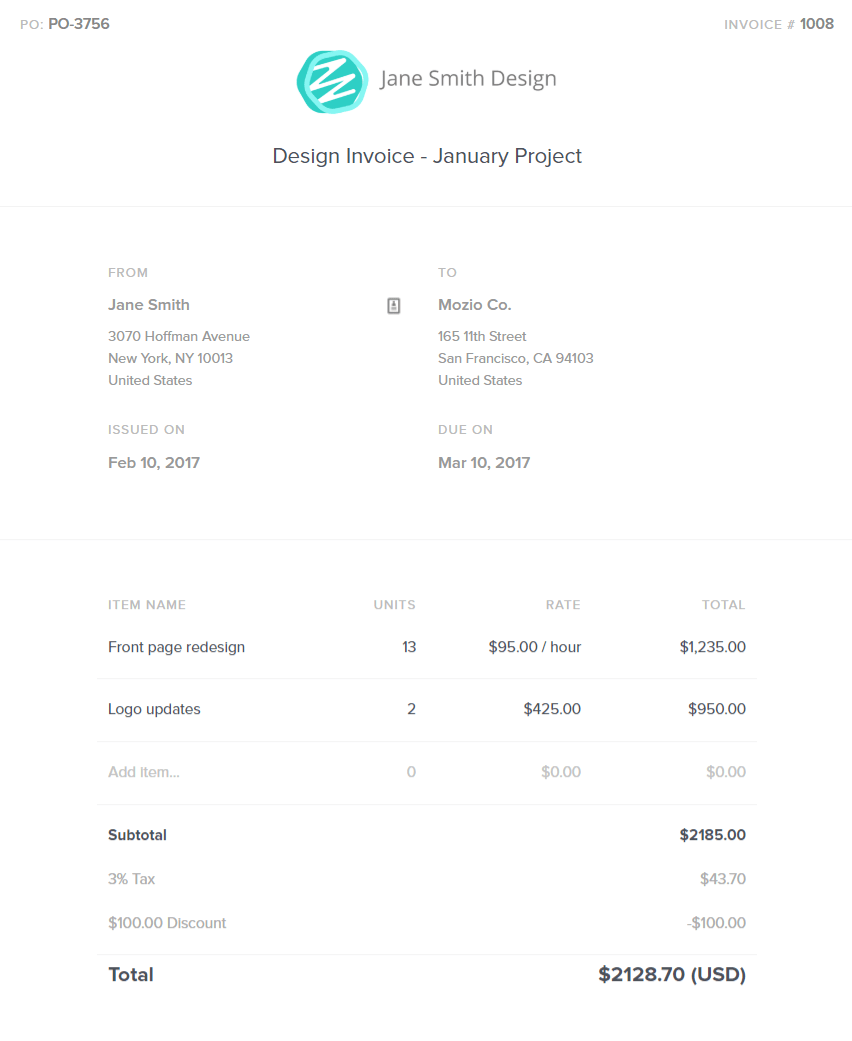Click the invoice title January Project
Viewport: 852px width, 1041px height.
pyautogui.click(x=427, y=156)
